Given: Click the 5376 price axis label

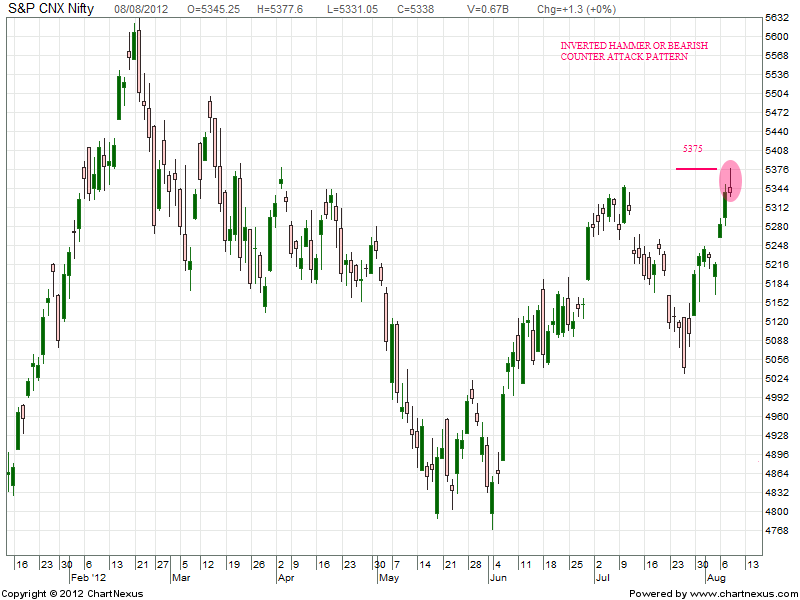Looking at the screenshot, I should coord(777,170).
